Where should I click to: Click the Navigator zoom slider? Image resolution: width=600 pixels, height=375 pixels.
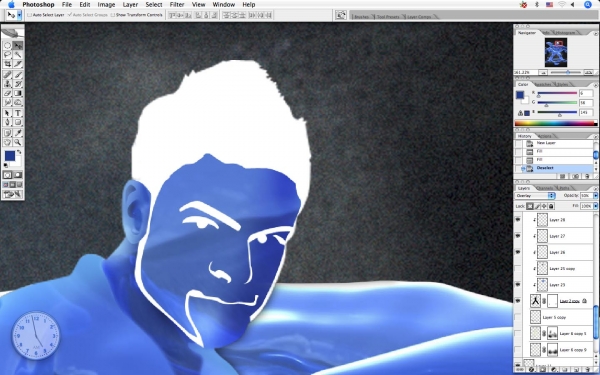pyautogui.click(x=566, y=72)
